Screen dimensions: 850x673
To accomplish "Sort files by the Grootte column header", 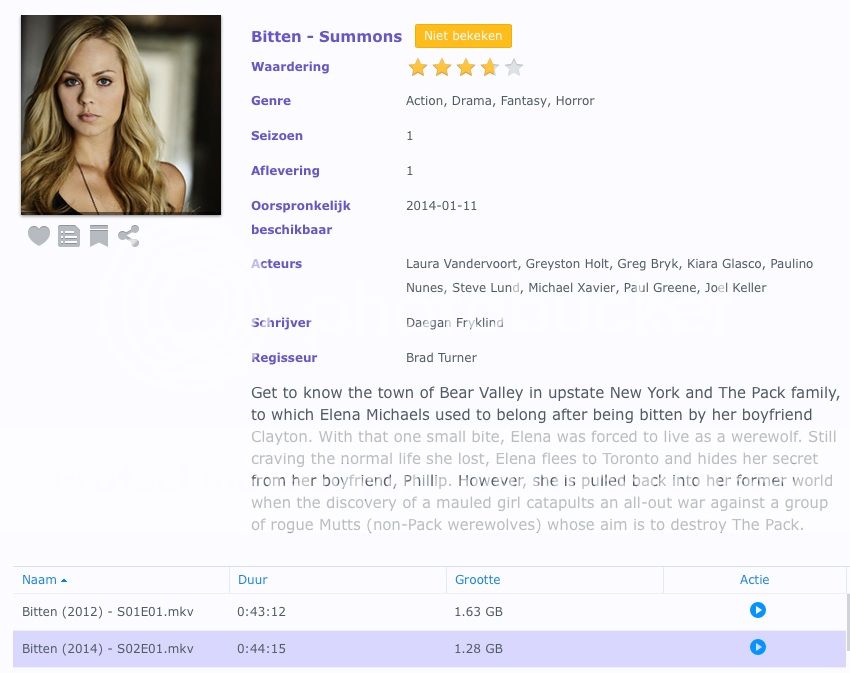I will pyautogui.click(x=477, y=580).
